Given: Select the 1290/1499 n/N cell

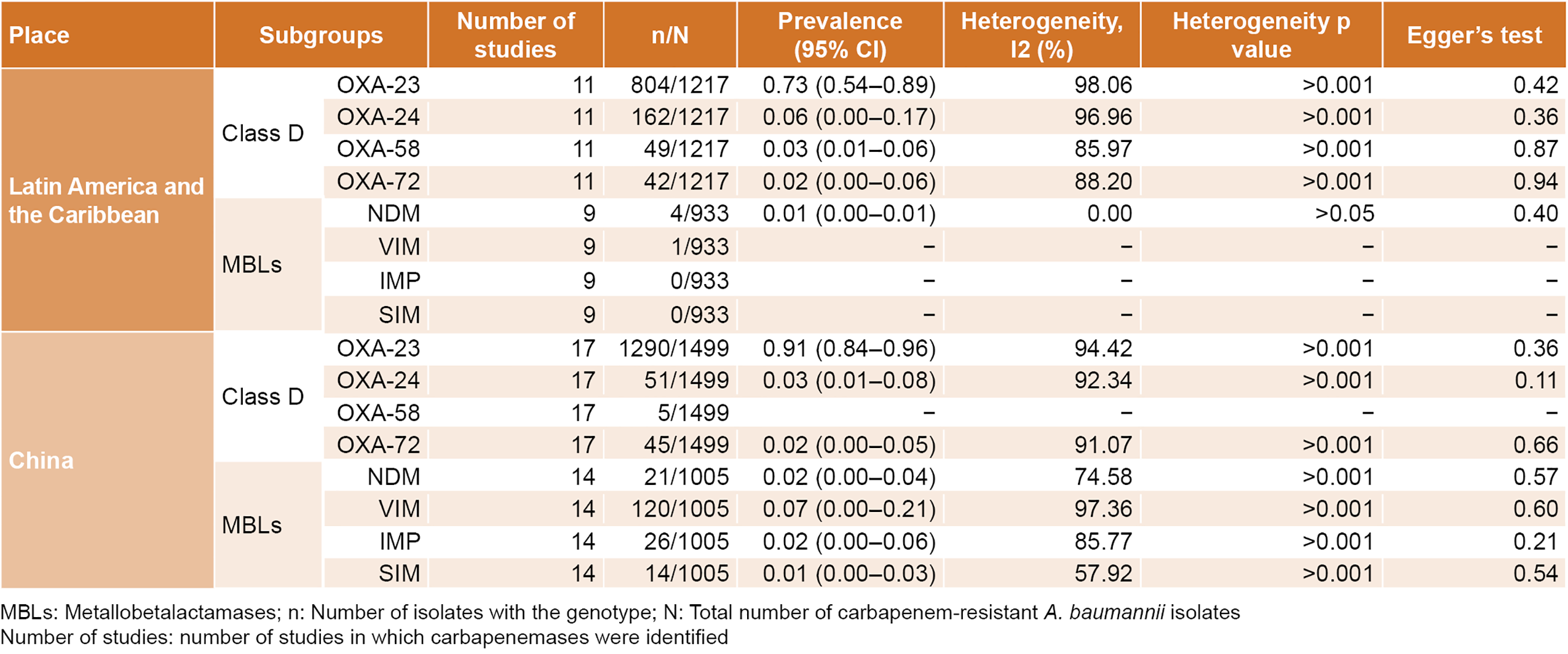Looking at the screenshot, I should tap(674, 349).
